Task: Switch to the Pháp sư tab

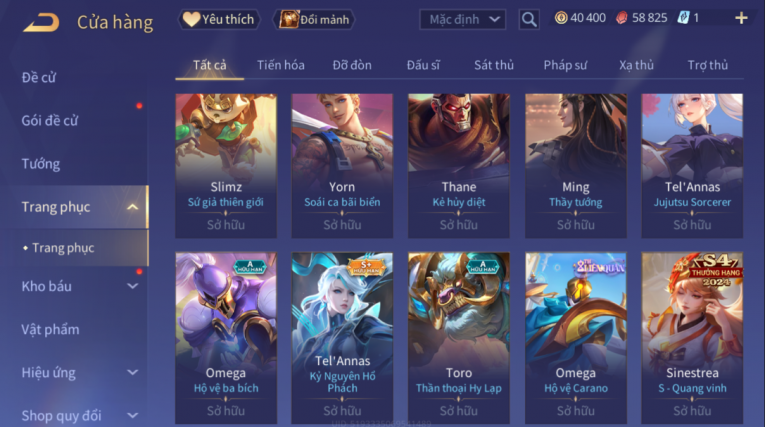Action: click(565, 65)
